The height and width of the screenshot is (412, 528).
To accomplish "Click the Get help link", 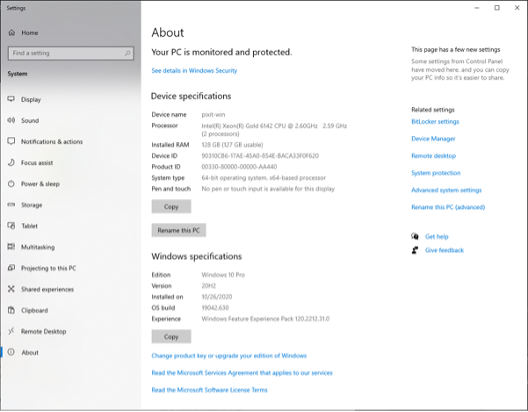I will coord(437,236).
